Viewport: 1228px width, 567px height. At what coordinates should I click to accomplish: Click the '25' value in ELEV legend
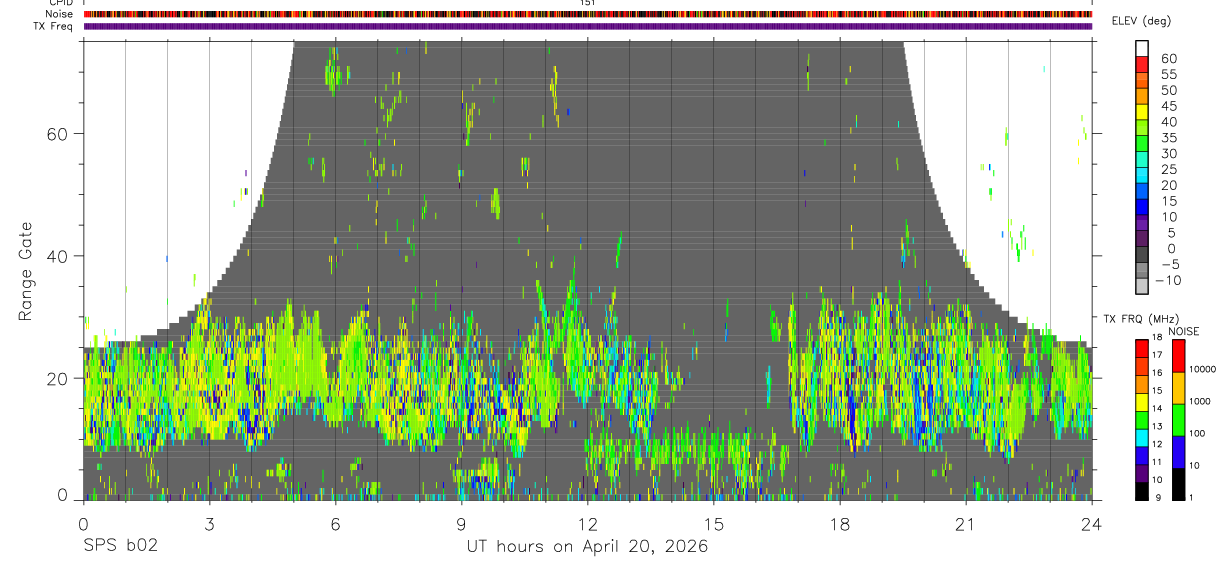point(1169,170)
